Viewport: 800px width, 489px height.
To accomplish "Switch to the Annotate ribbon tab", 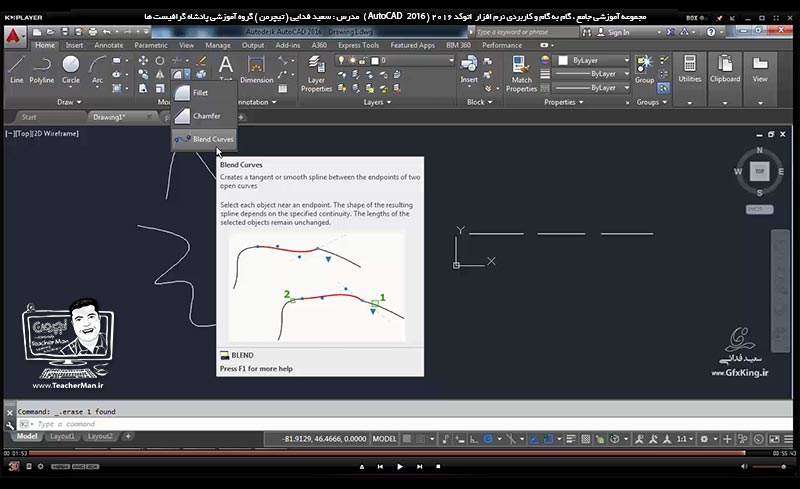I will tap(109, 45).
